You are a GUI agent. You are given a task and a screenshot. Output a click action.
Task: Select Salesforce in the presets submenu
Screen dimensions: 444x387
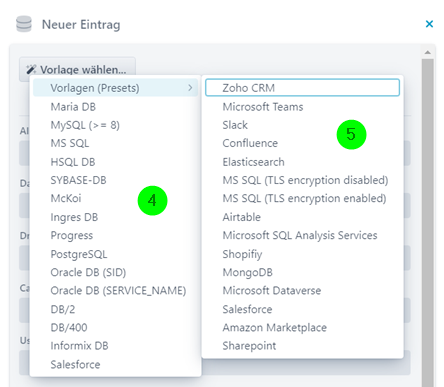pos(302,309)
